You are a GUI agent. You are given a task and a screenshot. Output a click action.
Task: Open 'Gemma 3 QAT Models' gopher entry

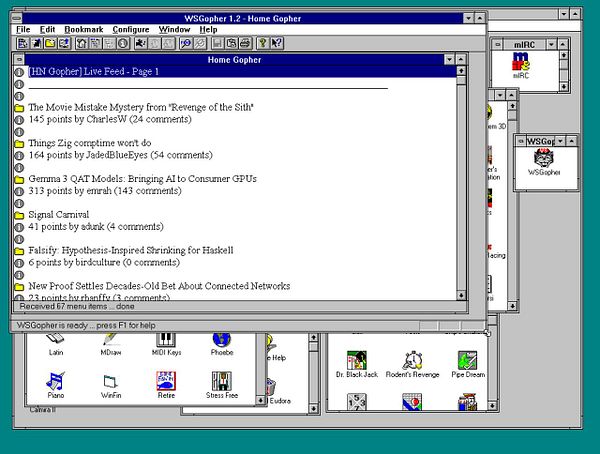point(142,179)
